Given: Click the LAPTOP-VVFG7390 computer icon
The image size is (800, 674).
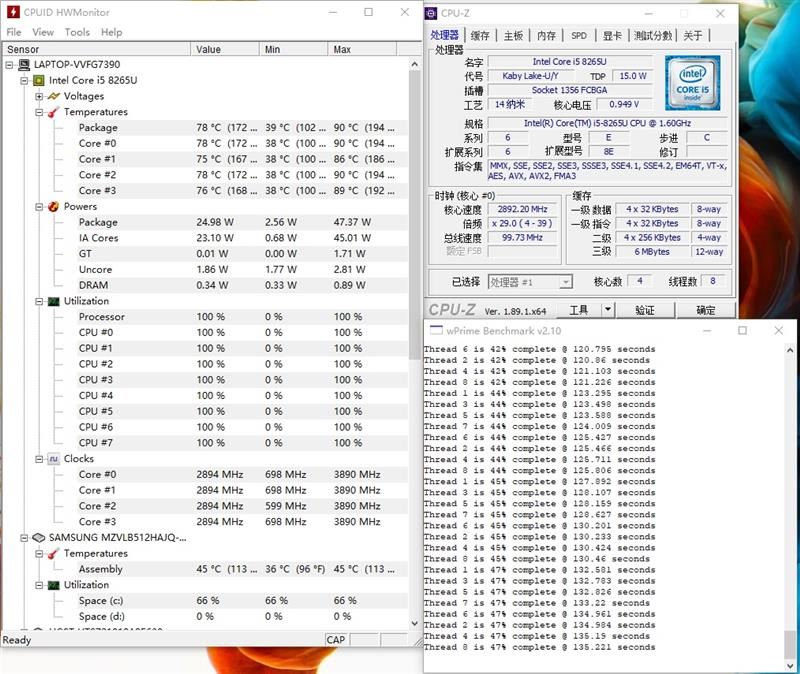Looking at the screenshot, I should 24,65.
